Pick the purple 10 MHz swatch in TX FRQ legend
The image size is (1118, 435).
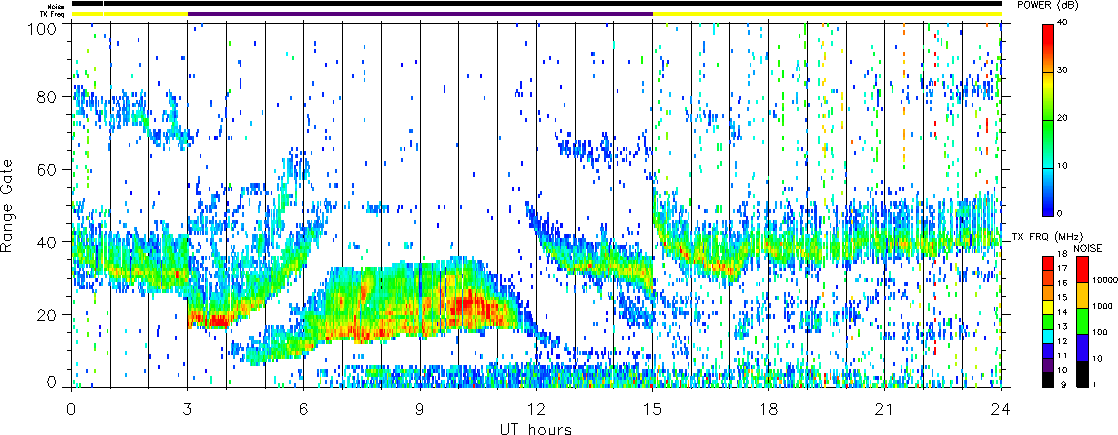[x=1048, y=364]
